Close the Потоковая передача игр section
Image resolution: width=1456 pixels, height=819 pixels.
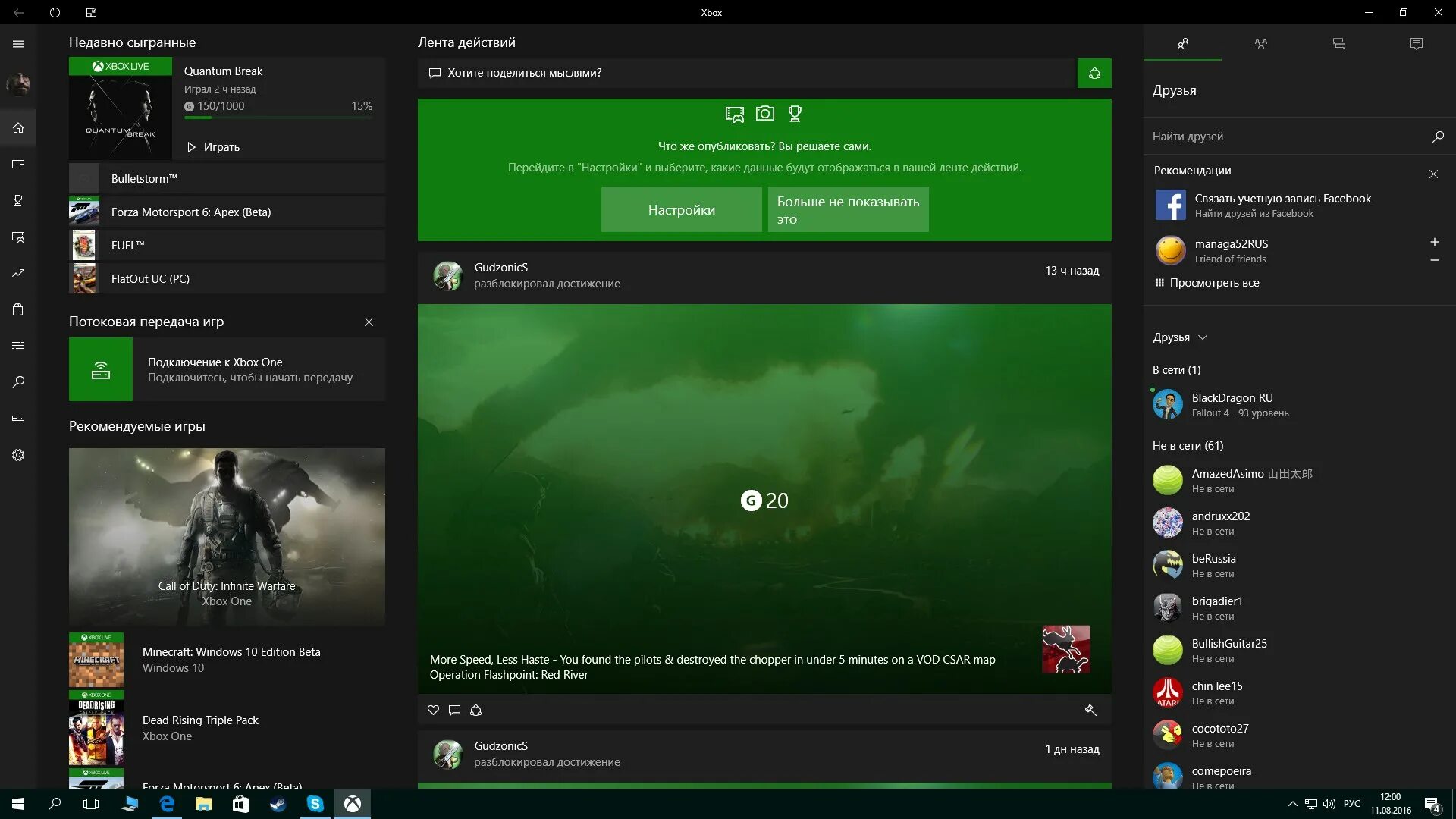(369, 322)
